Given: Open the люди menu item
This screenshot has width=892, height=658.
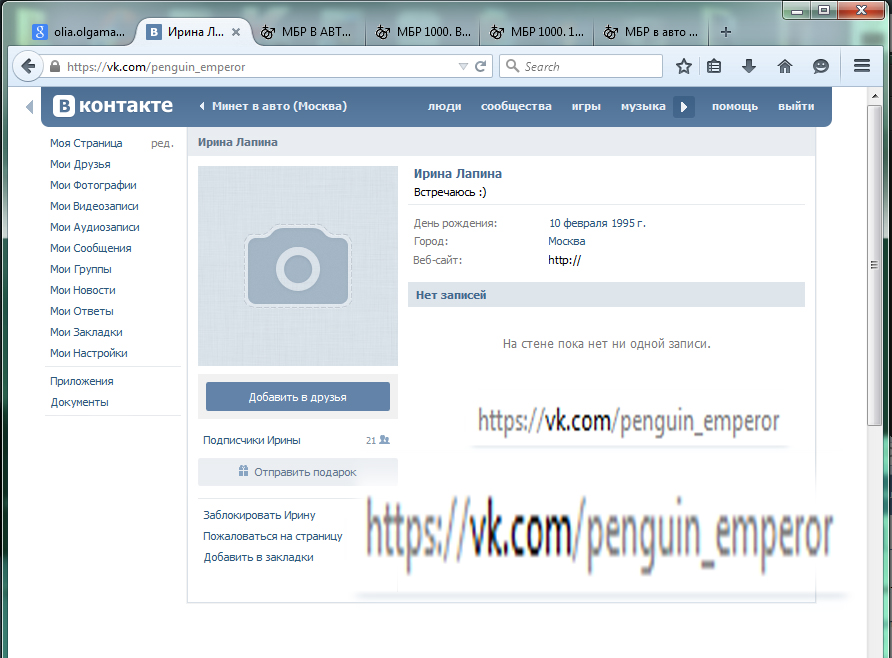Looking at the screenshot, I should pos(444,106).
